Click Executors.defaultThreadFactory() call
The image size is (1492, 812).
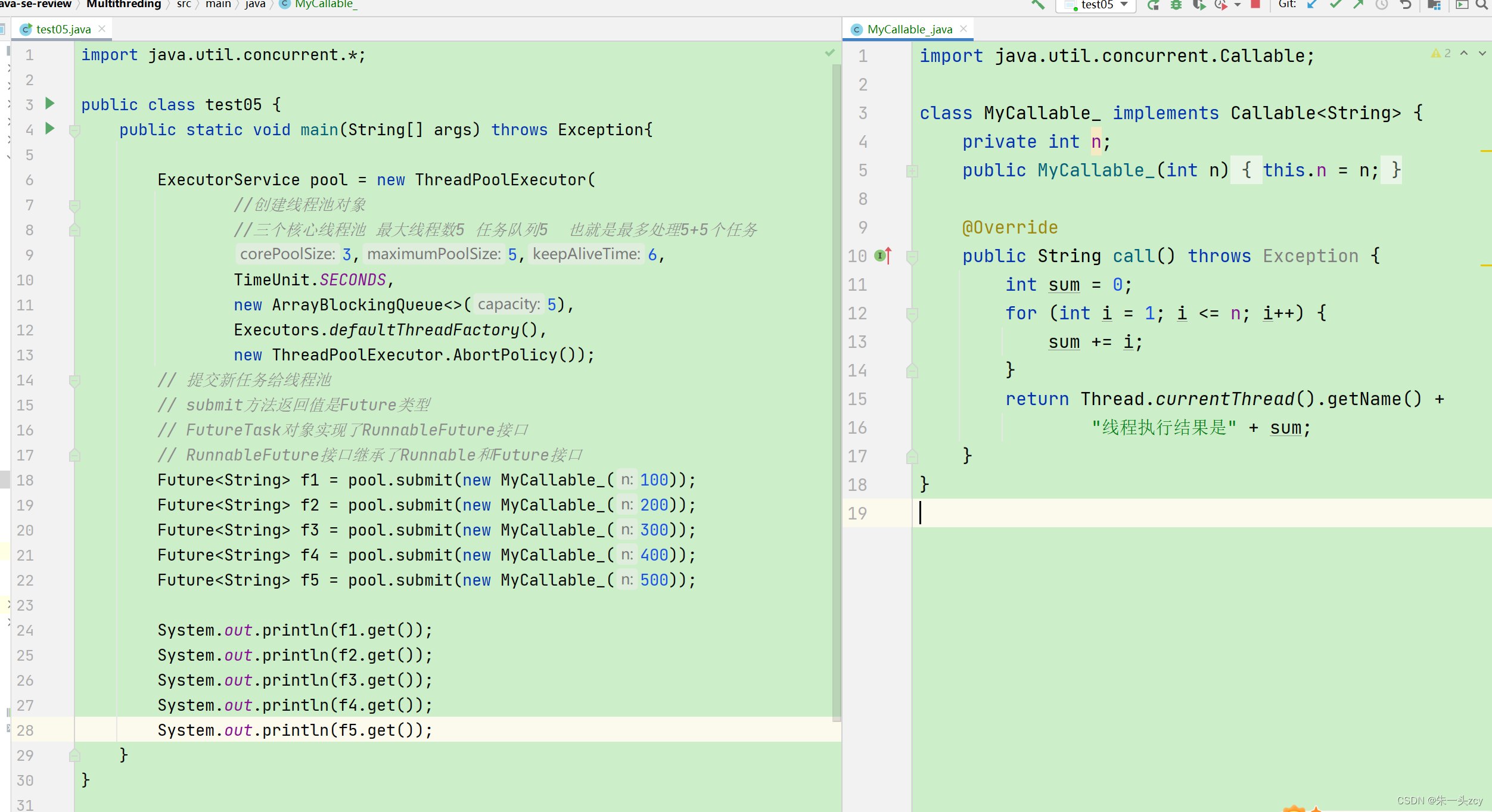tap(386, 329)
